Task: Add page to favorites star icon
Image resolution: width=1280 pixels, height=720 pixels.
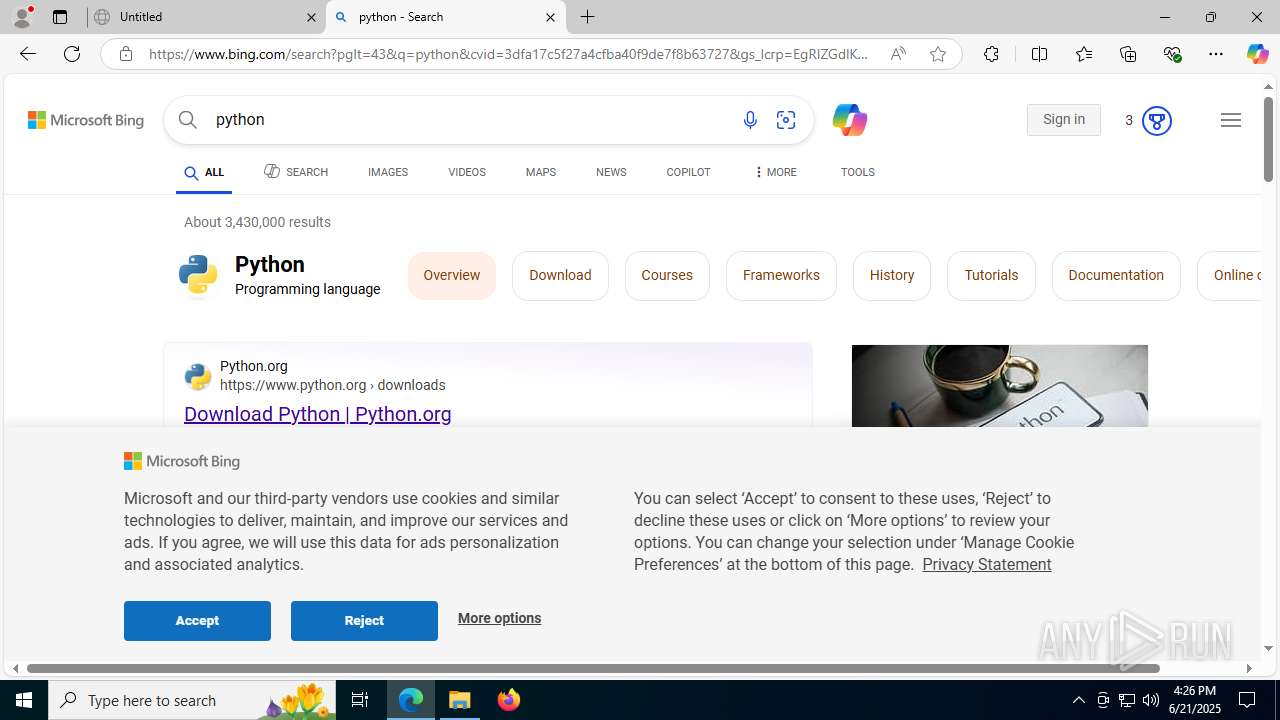Action: point(938,54)
